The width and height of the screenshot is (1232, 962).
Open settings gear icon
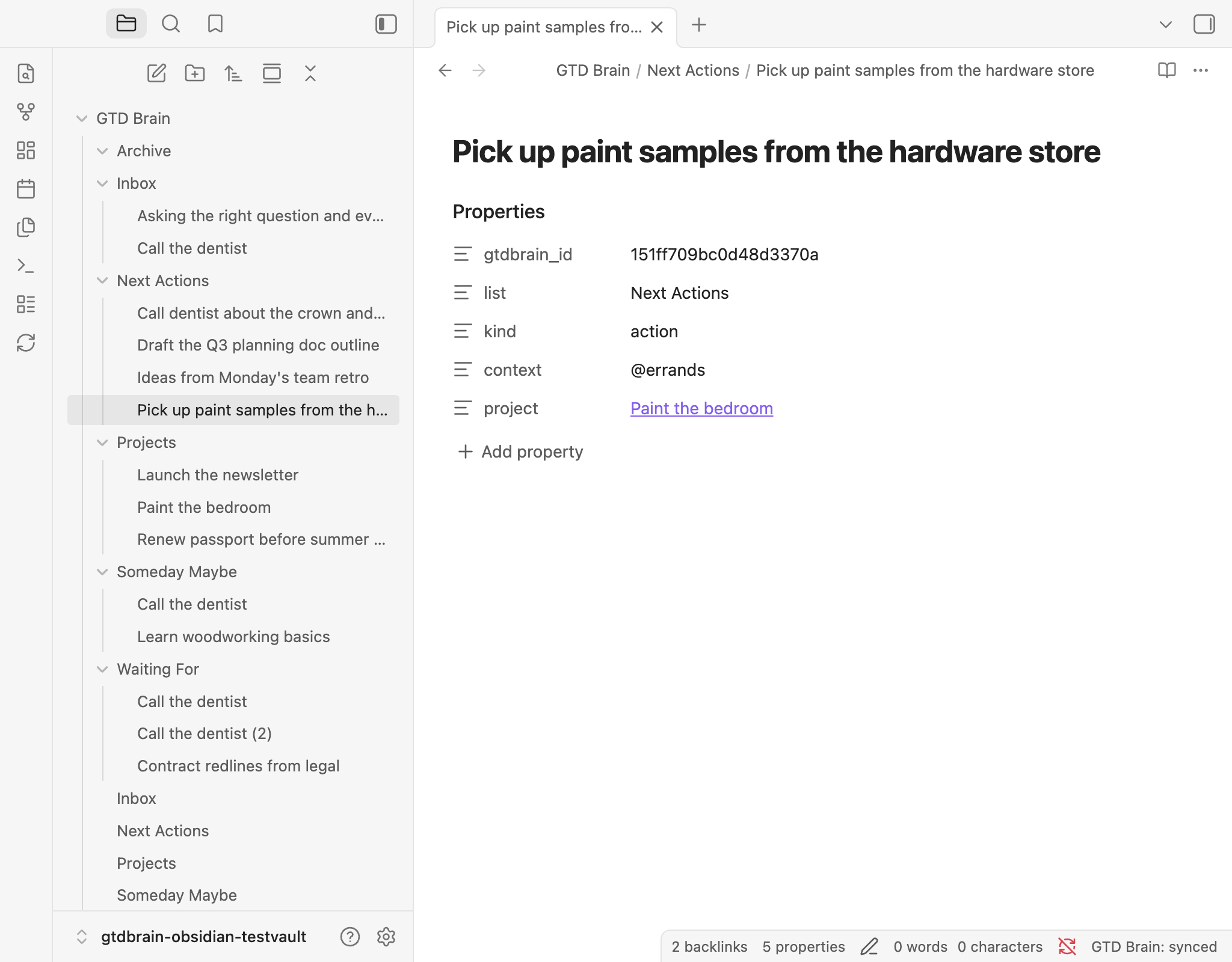tap(386, 937)
